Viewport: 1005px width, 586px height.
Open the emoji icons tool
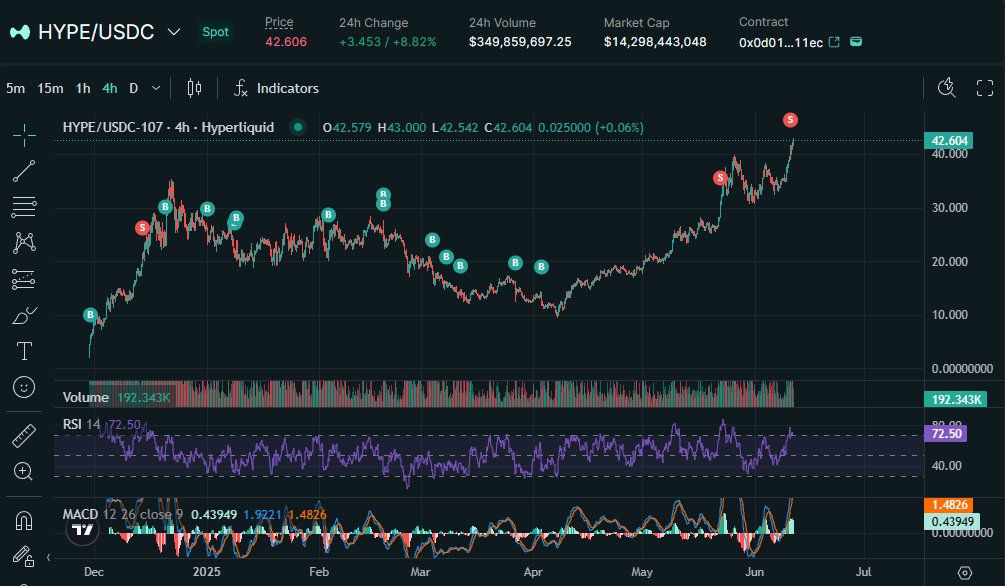tap(24, 387)
